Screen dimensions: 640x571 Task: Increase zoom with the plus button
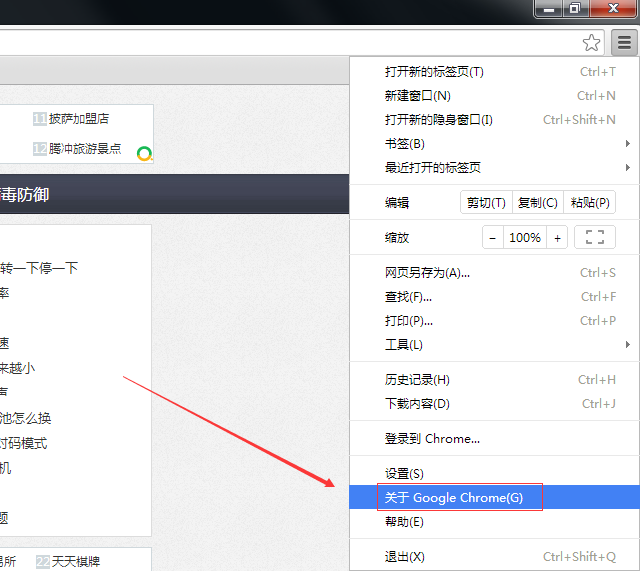point(557,238)
